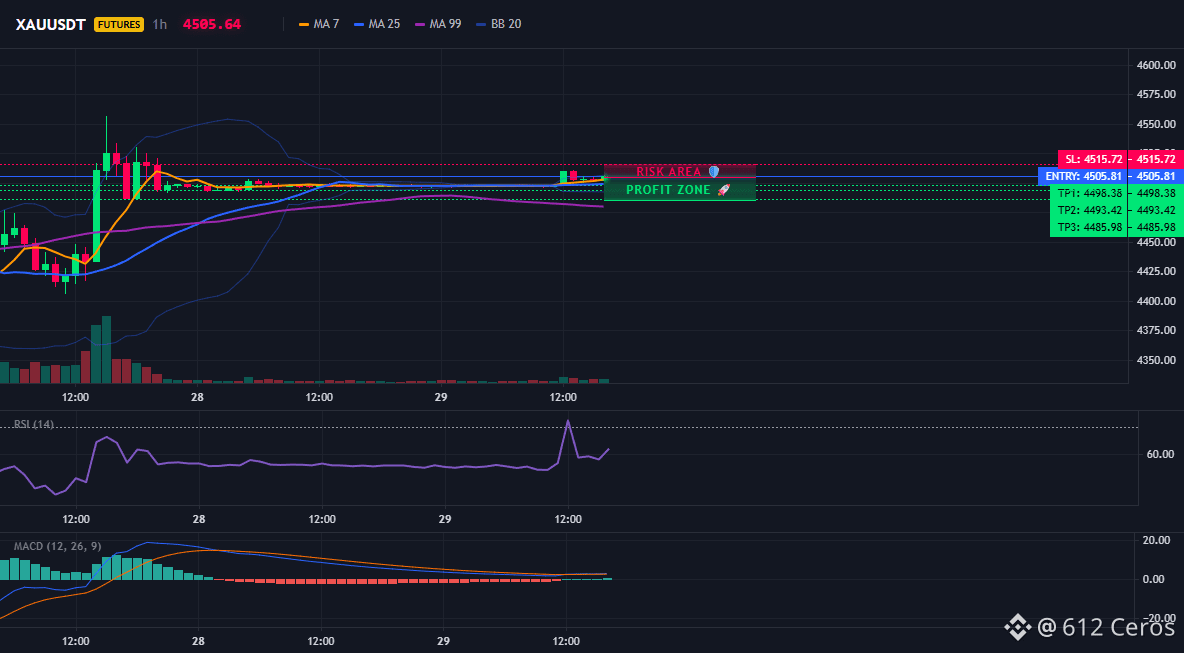1184x653 pixels.
Task: Click the Binance logo icon in watermark
Action: 1017,626
